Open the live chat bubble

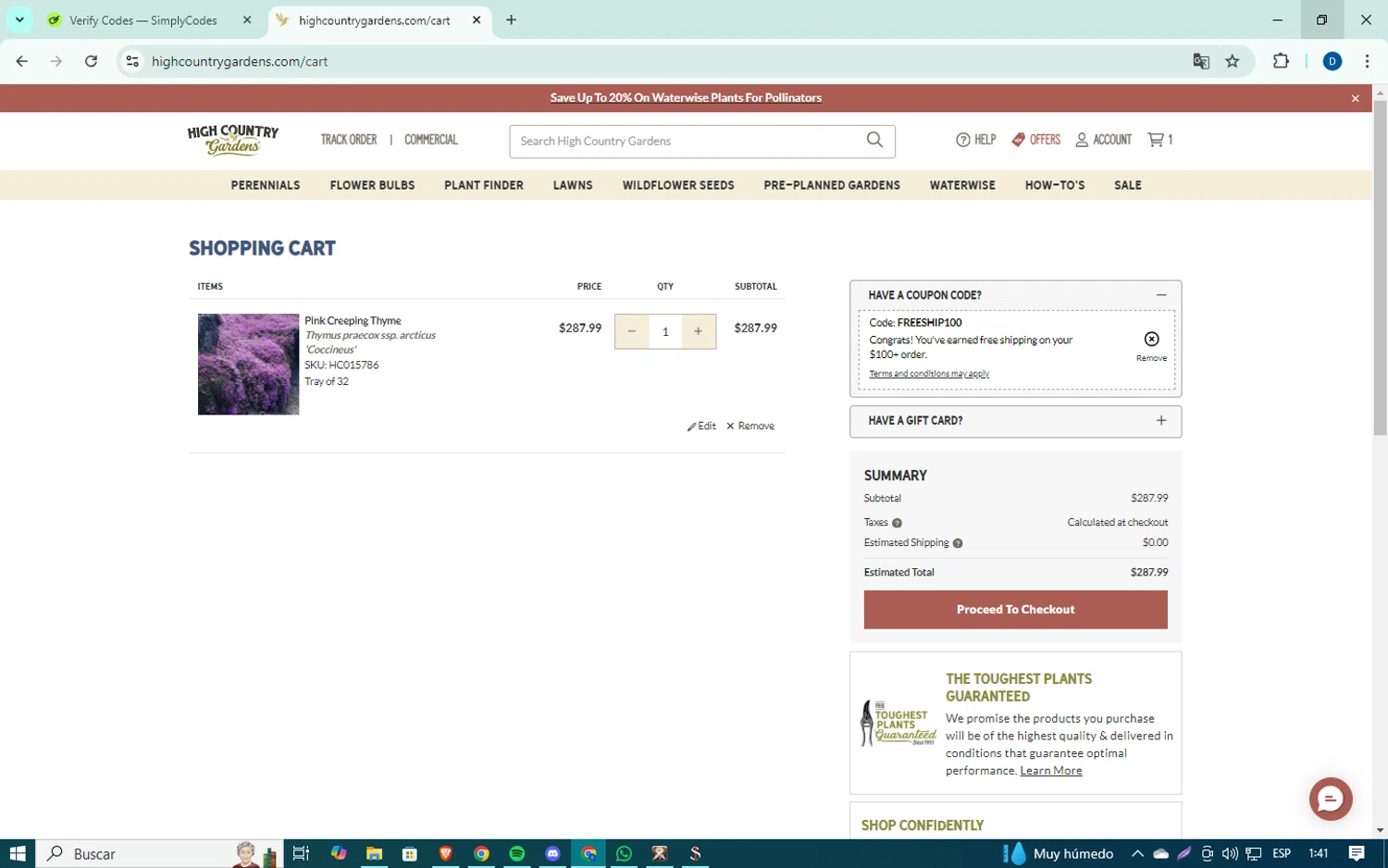click(1330, 799)
